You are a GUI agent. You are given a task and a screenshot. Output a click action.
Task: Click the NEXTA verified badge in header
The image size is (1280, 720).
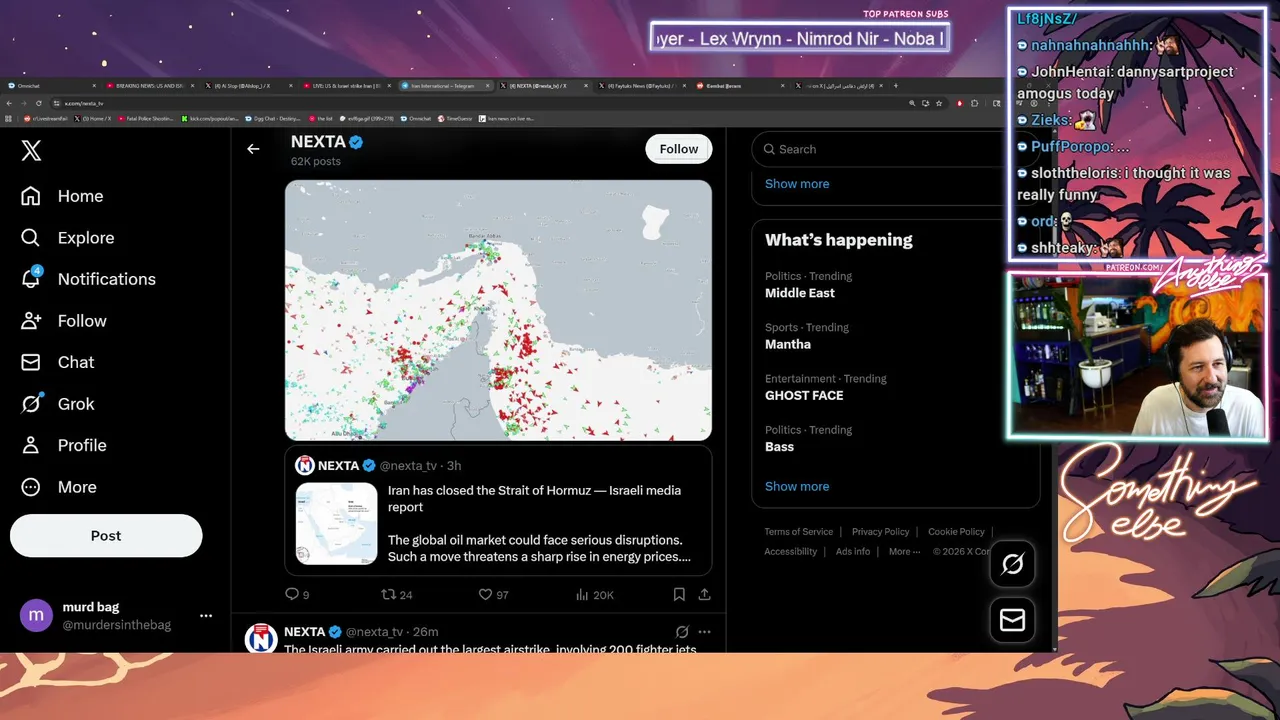tap(356, 142)
